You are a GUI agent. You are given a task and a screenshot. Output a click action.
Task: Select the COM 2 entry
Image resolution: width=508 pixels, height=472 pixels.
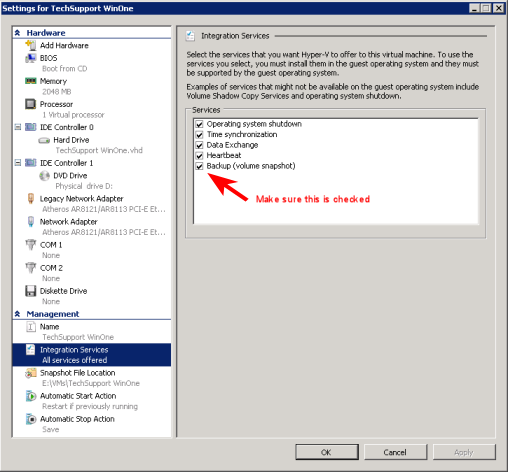tap(51, 268)
